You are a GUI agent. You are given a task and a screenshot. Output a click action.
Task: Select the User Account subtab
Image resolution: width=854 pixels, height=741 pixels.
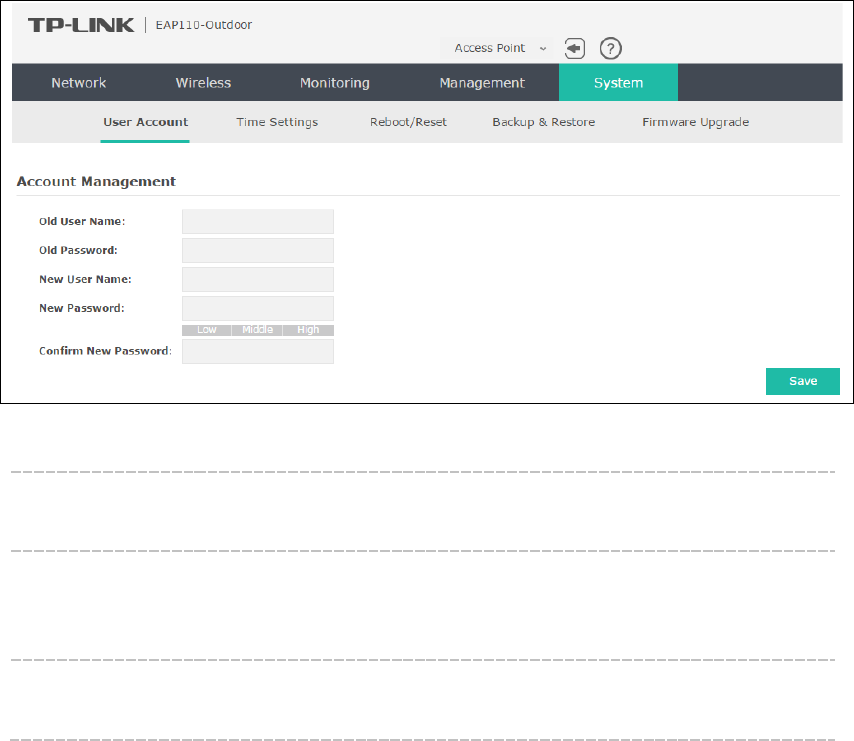145,122
